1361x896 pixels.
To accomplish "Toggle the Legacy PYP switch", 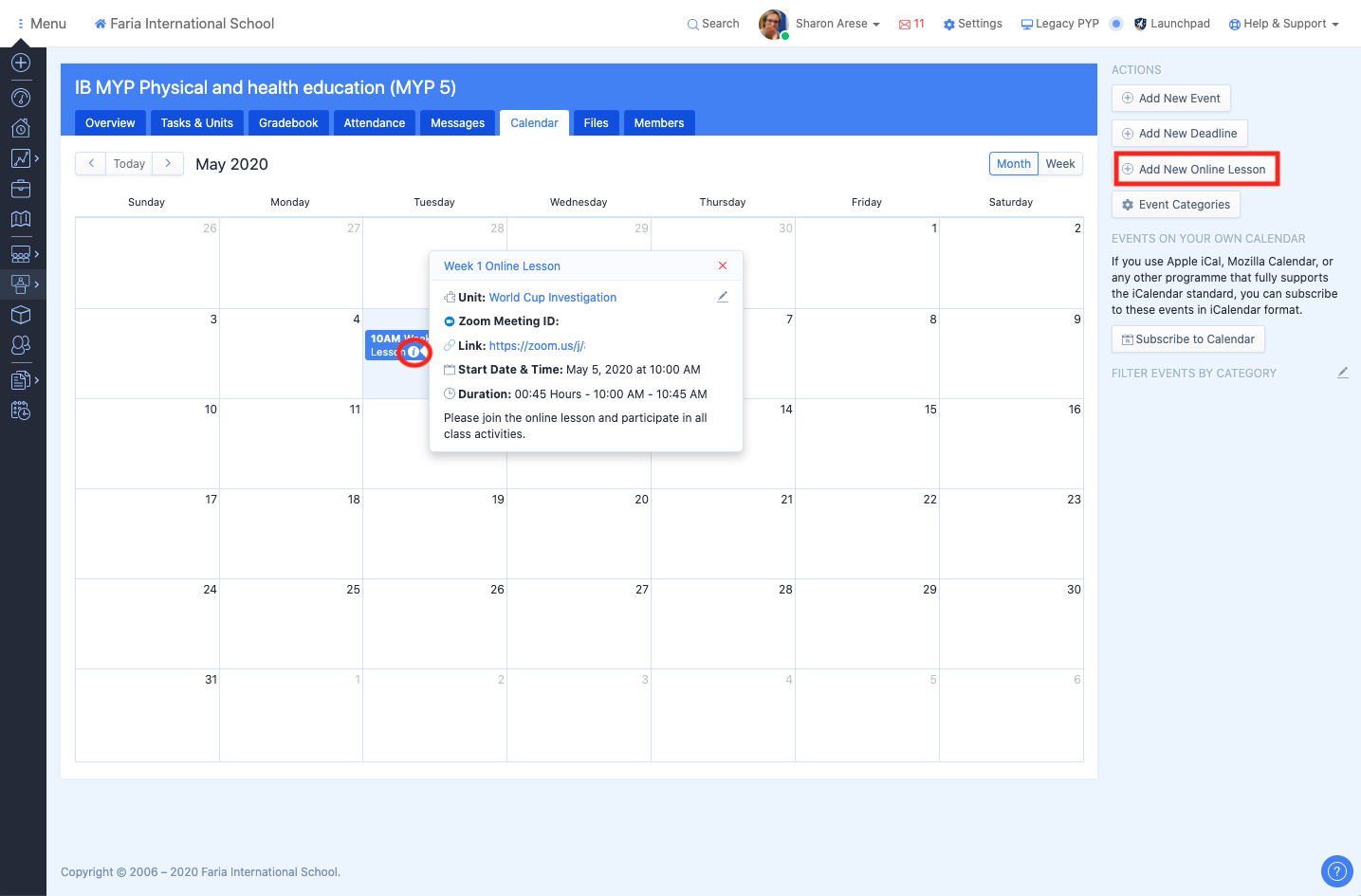I will coord(1116,24).
